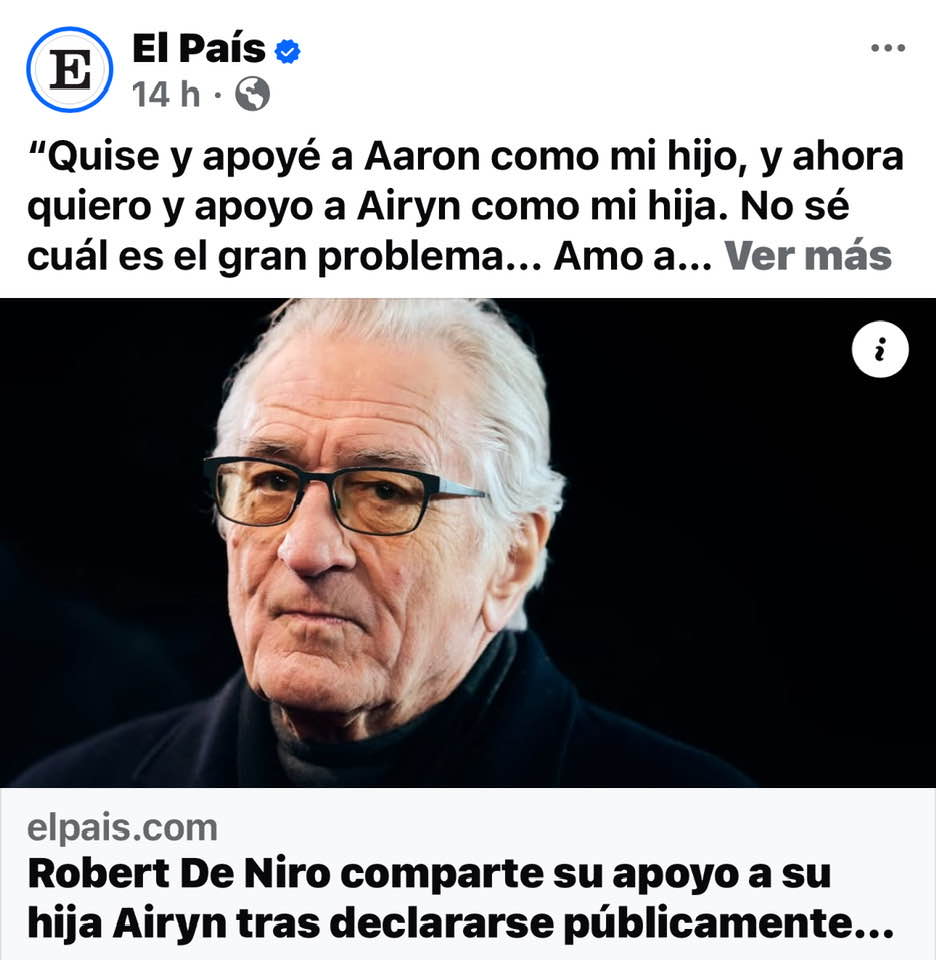Click the E logo inside the avatar
The image size is (936, 960).
pos(70,69)
